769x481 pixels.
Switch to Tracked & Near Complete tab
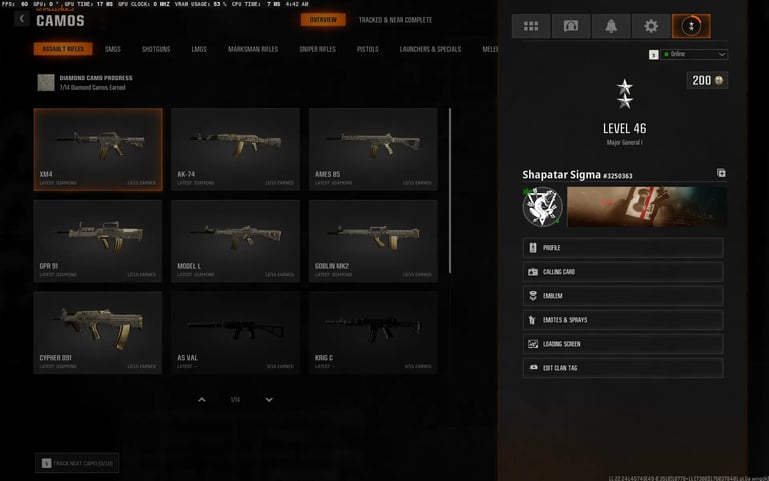coord(395,20)
